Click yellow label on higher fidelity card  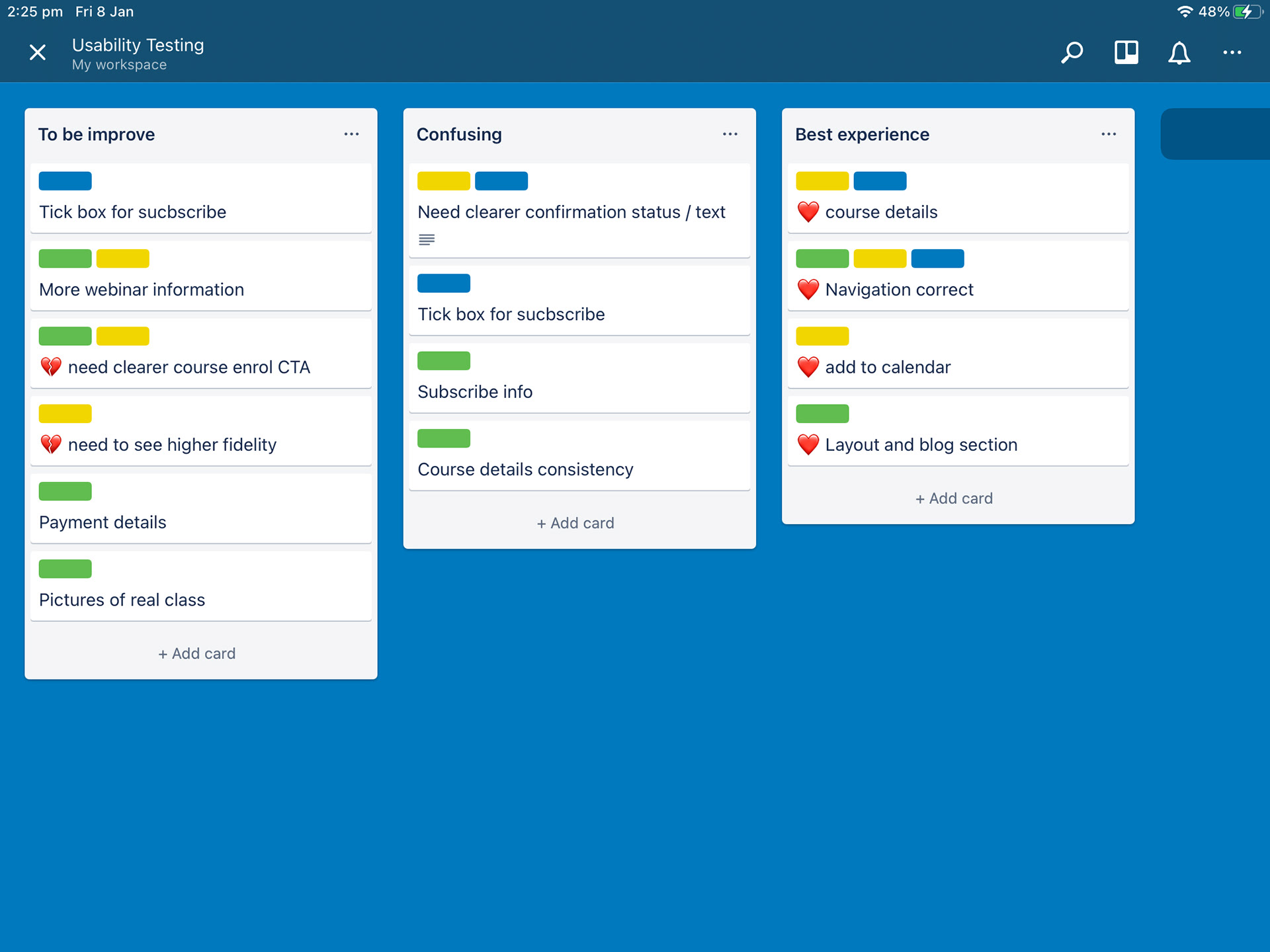[65, 413]
